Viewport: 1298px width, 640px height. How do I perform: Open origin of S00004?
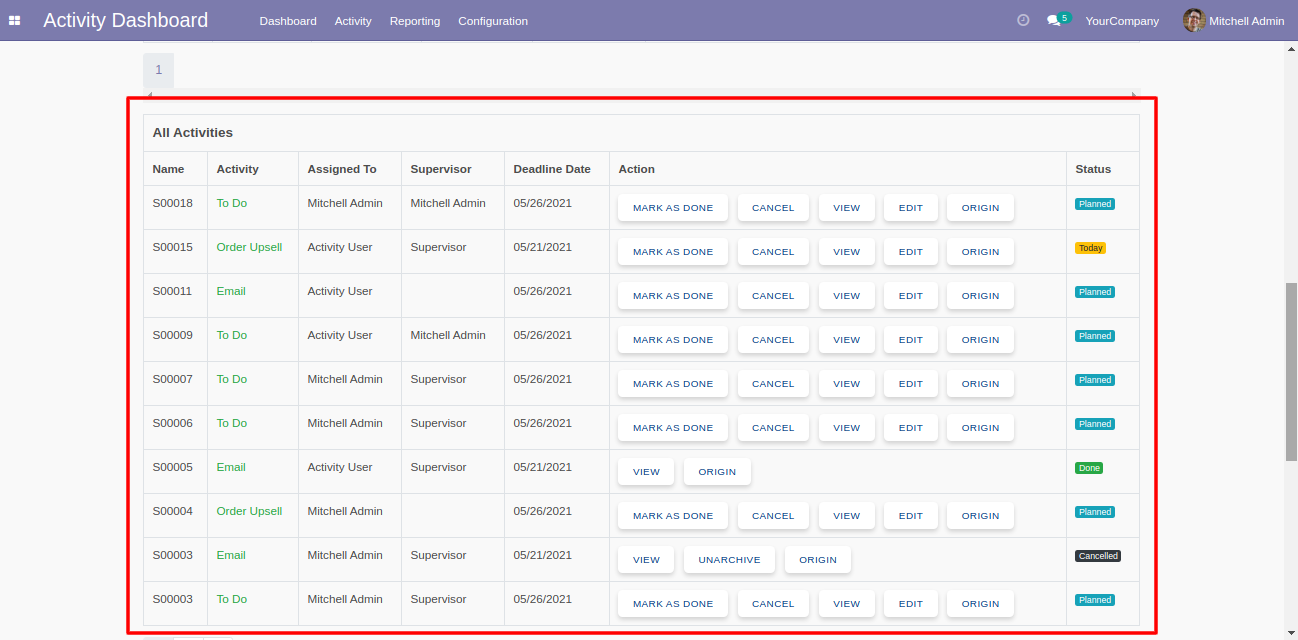click(x=981, y=516)
